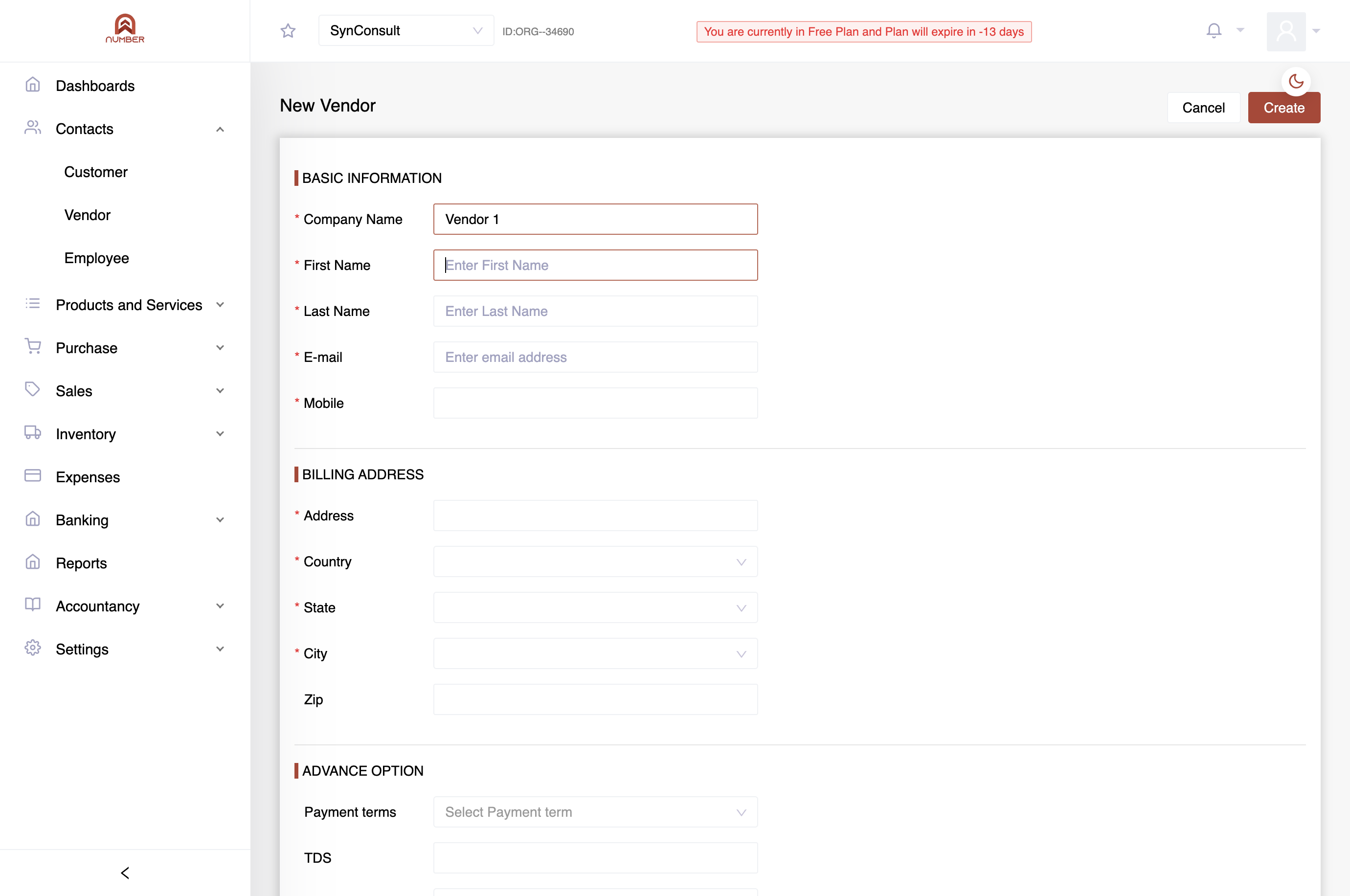Open Employee under Contacts

pyautogui.click(x=96, y=258)
